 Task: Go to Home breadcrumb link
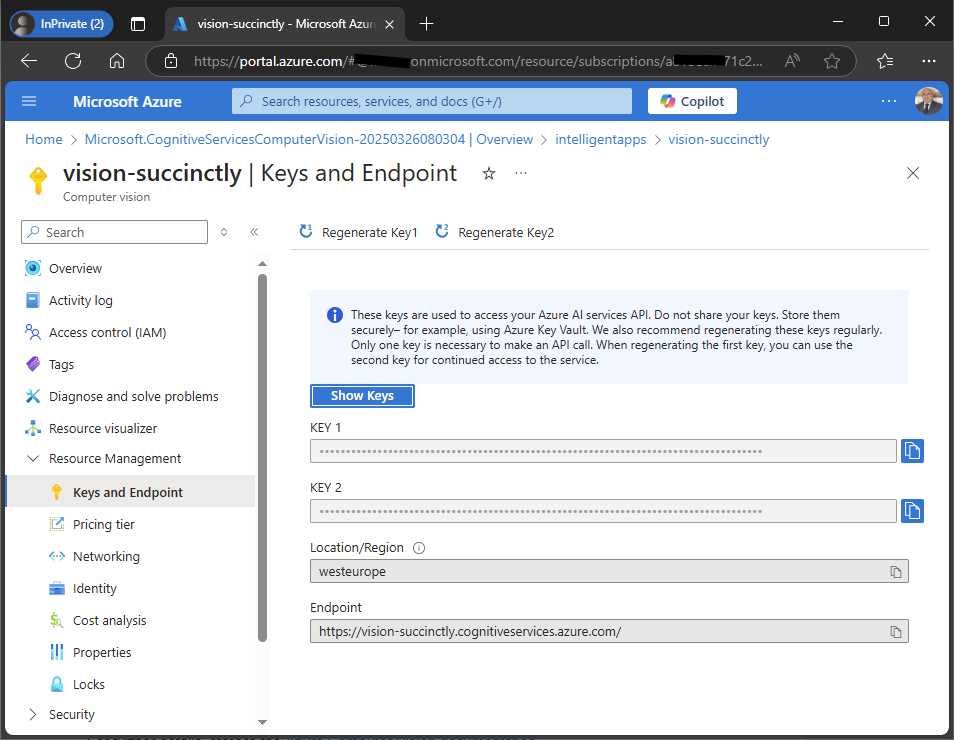pos(44,139)
